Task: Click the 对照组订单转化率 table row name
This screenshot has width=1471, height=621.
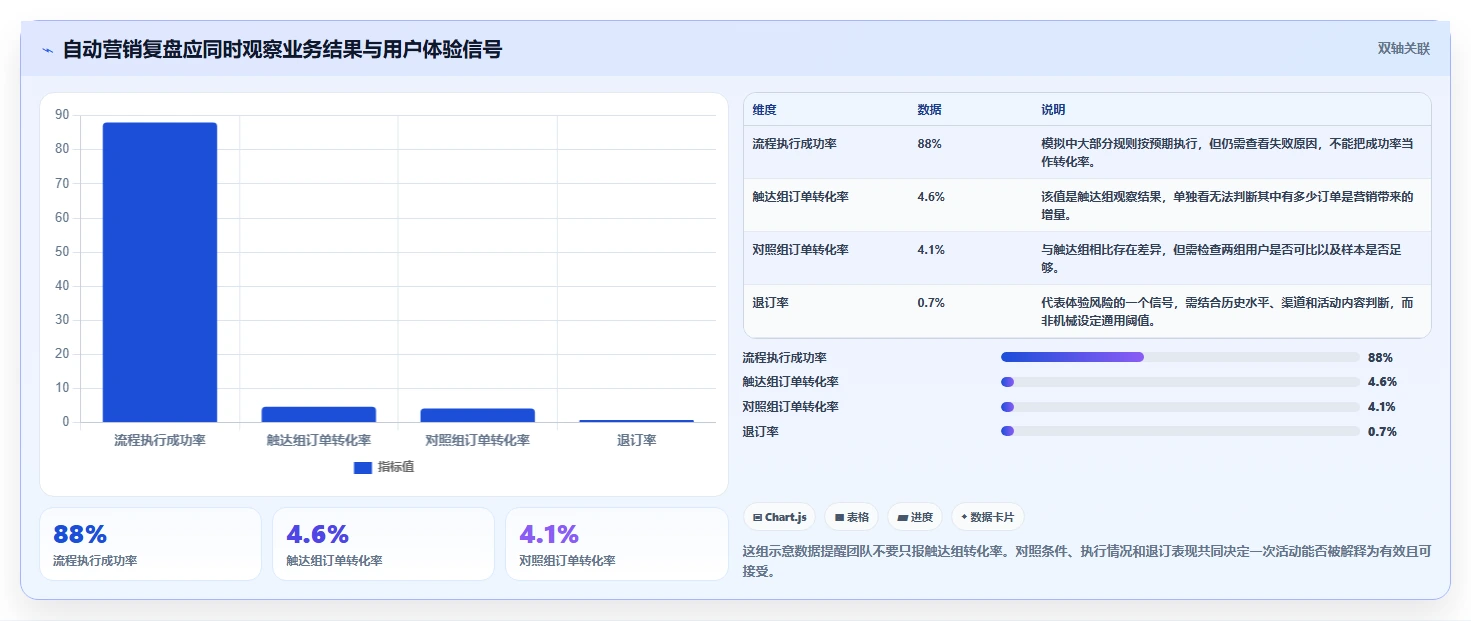Action: pos(801,249)
